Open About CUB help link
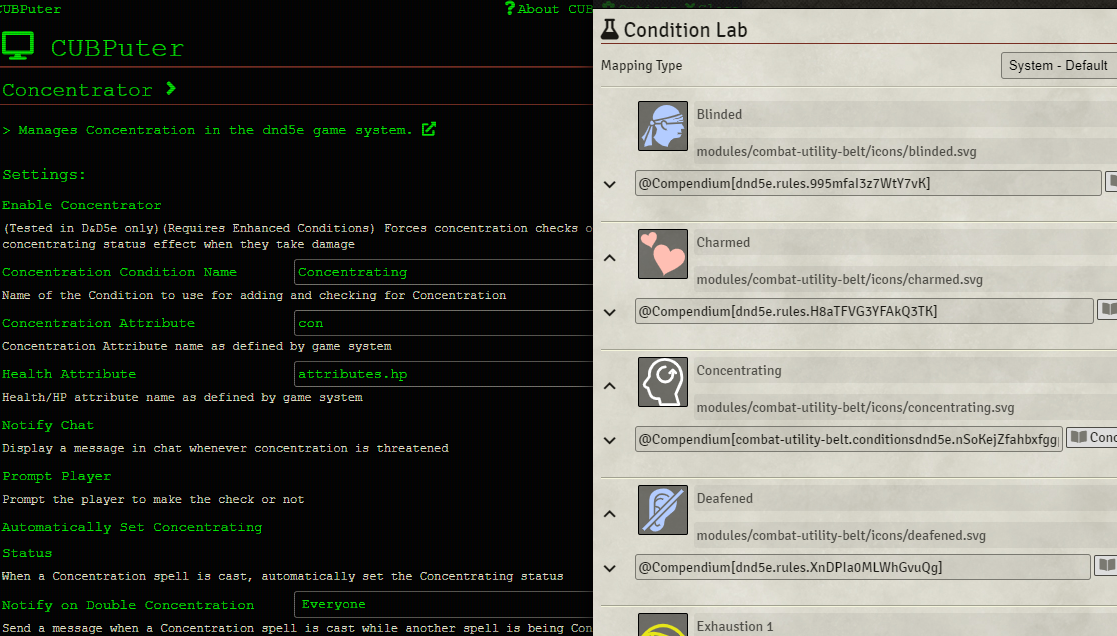Screen dimensions: 1117x636 point(549,9)
